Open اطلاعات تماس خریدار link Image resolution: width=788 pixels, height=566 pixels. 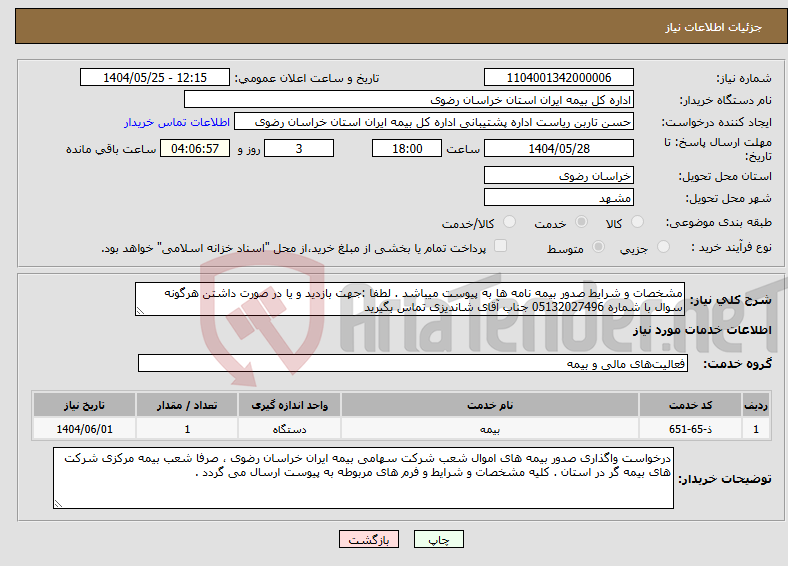[x=177, y=122]
